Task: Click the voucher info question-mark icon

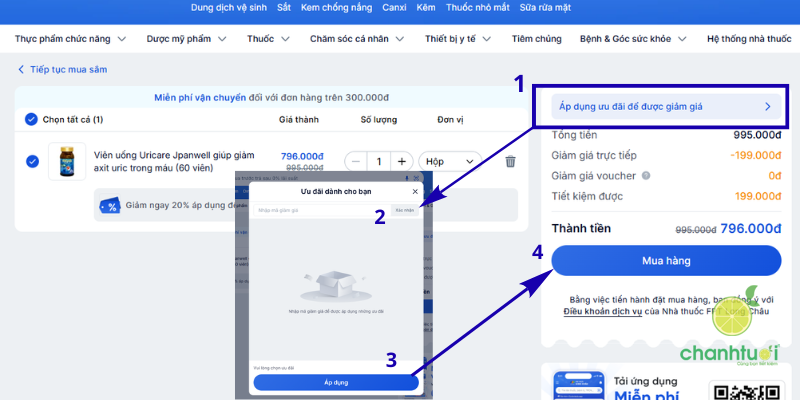Action: point(645,176)
